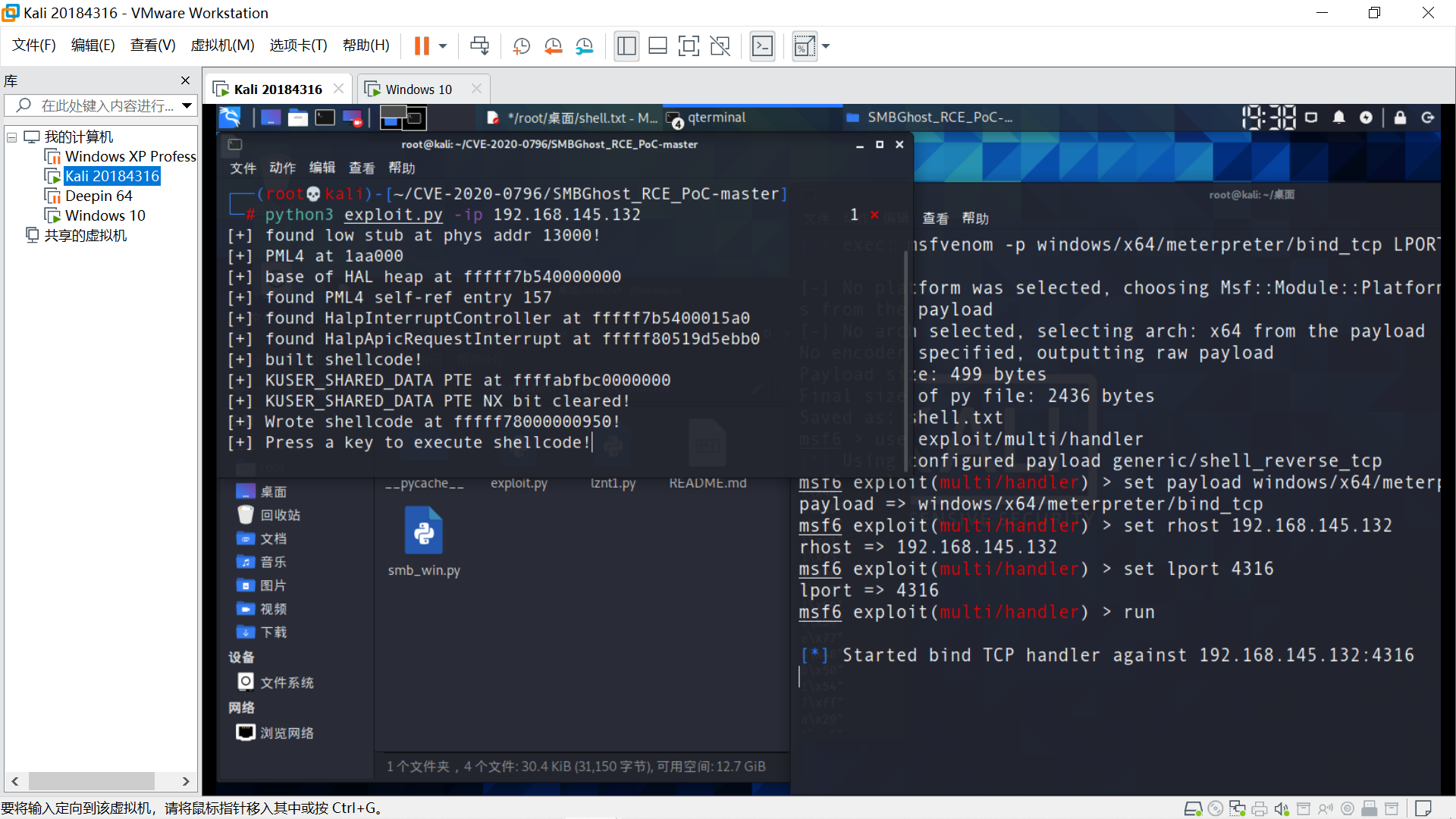
Task: Enter full screen mode icon
Action: (x=689, y=46)
